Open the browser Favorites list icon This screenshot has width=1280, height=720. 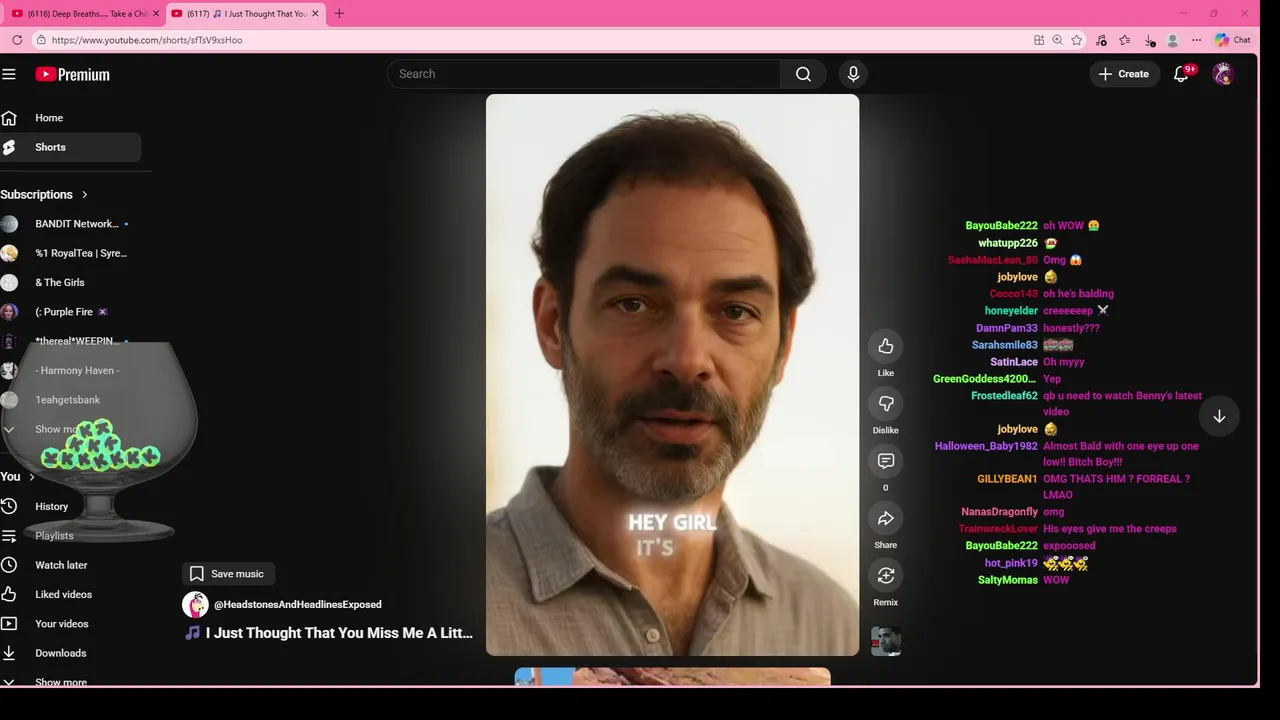tap(1125, 40)
